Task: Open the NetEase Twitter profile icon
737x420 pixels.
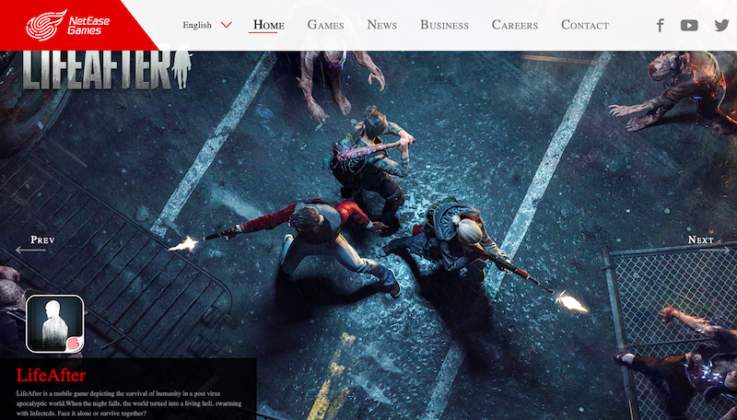Action: [x=721, y=25]
